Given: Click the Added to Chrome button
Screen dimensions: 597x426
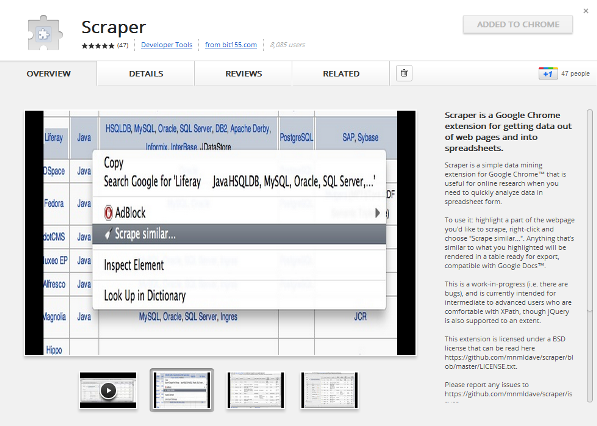Looking at the screenshot, I should 518,24.
